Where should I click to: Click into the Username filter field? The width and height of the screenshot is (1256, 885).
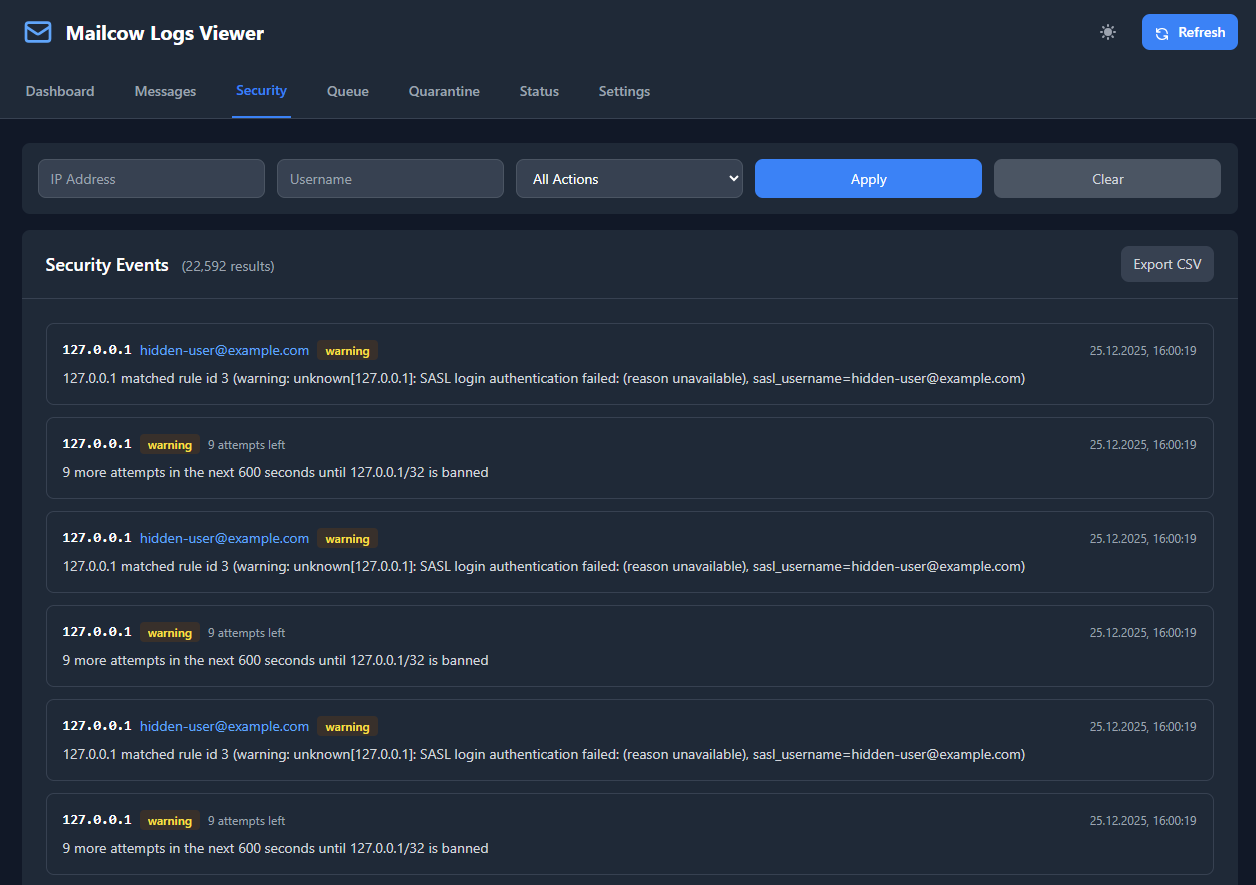[x=390, y=179]
